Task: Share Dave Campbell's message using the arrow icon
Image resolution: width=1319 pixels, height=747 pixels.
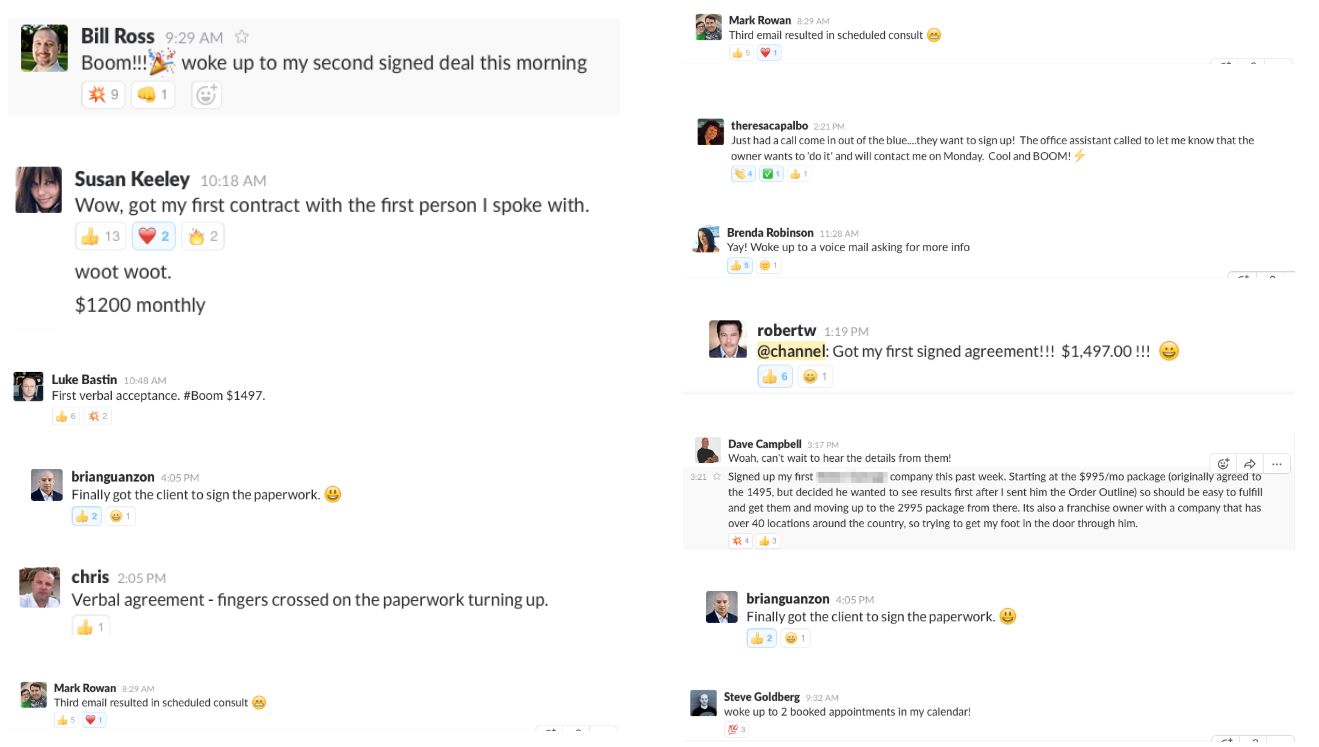Action: 1249,463
